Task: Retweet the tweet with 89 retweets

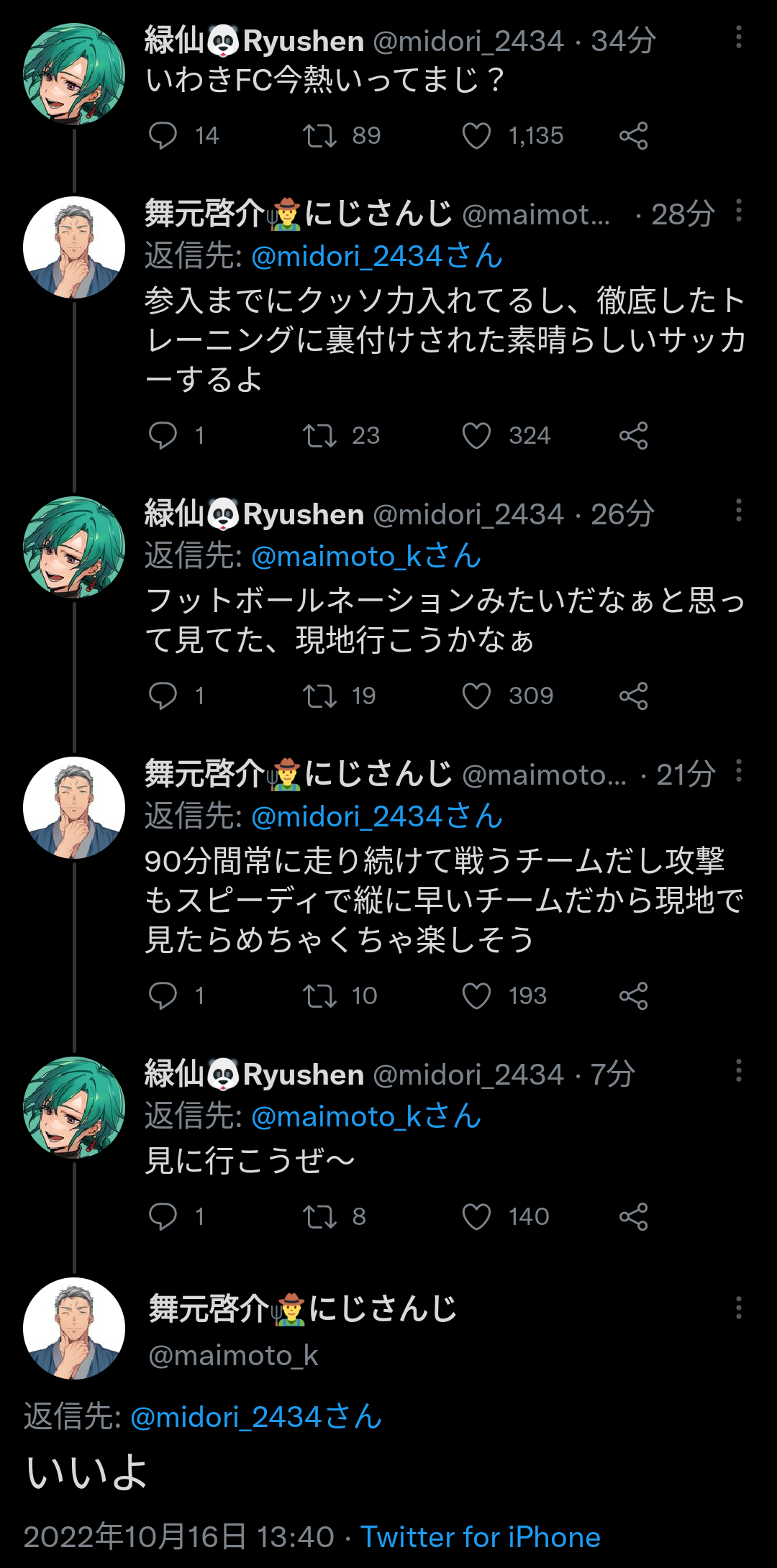Action: [x=319, y=135]
